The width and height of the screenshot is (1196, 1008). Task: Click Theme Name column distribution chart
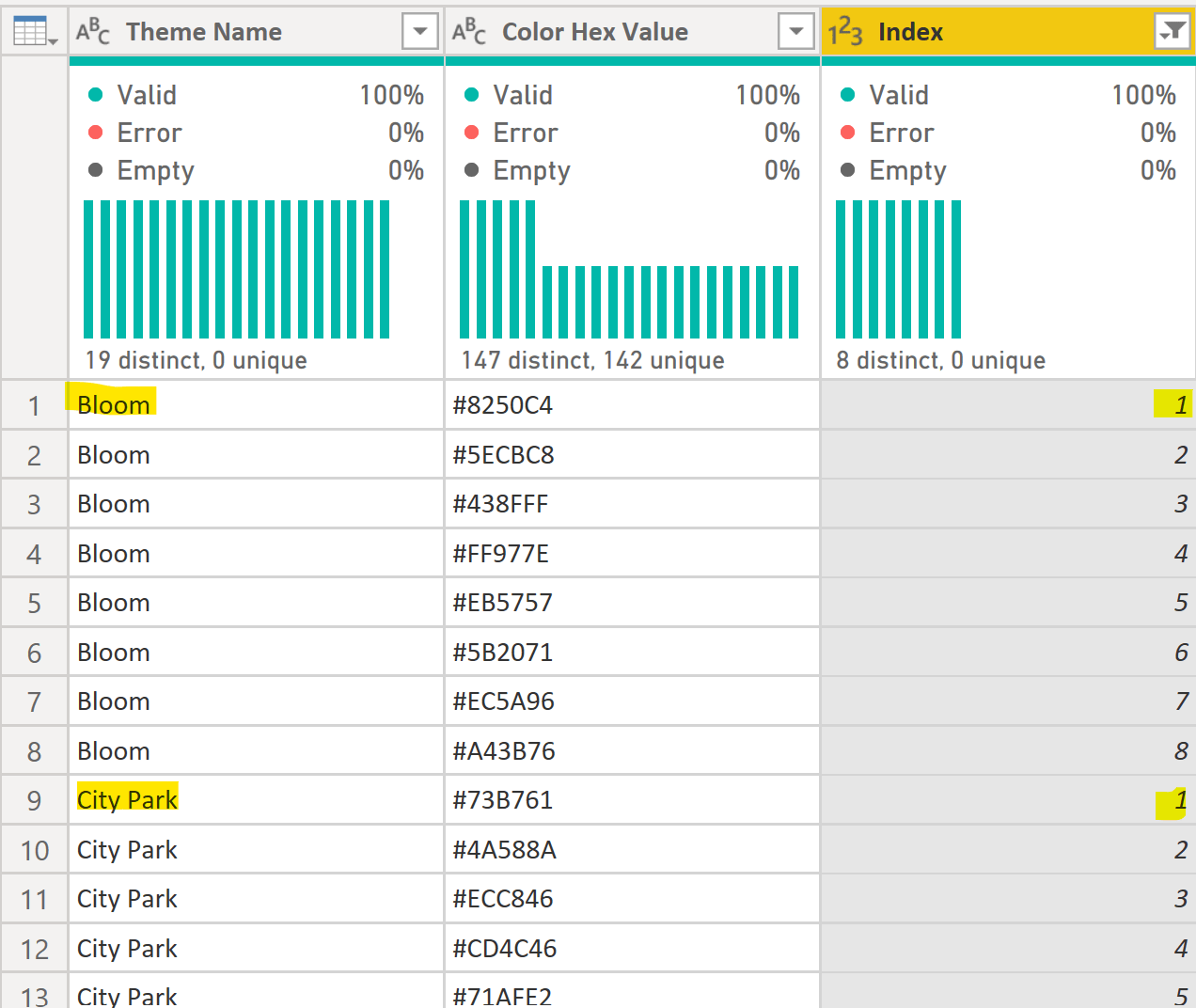(x=237, y=269)
